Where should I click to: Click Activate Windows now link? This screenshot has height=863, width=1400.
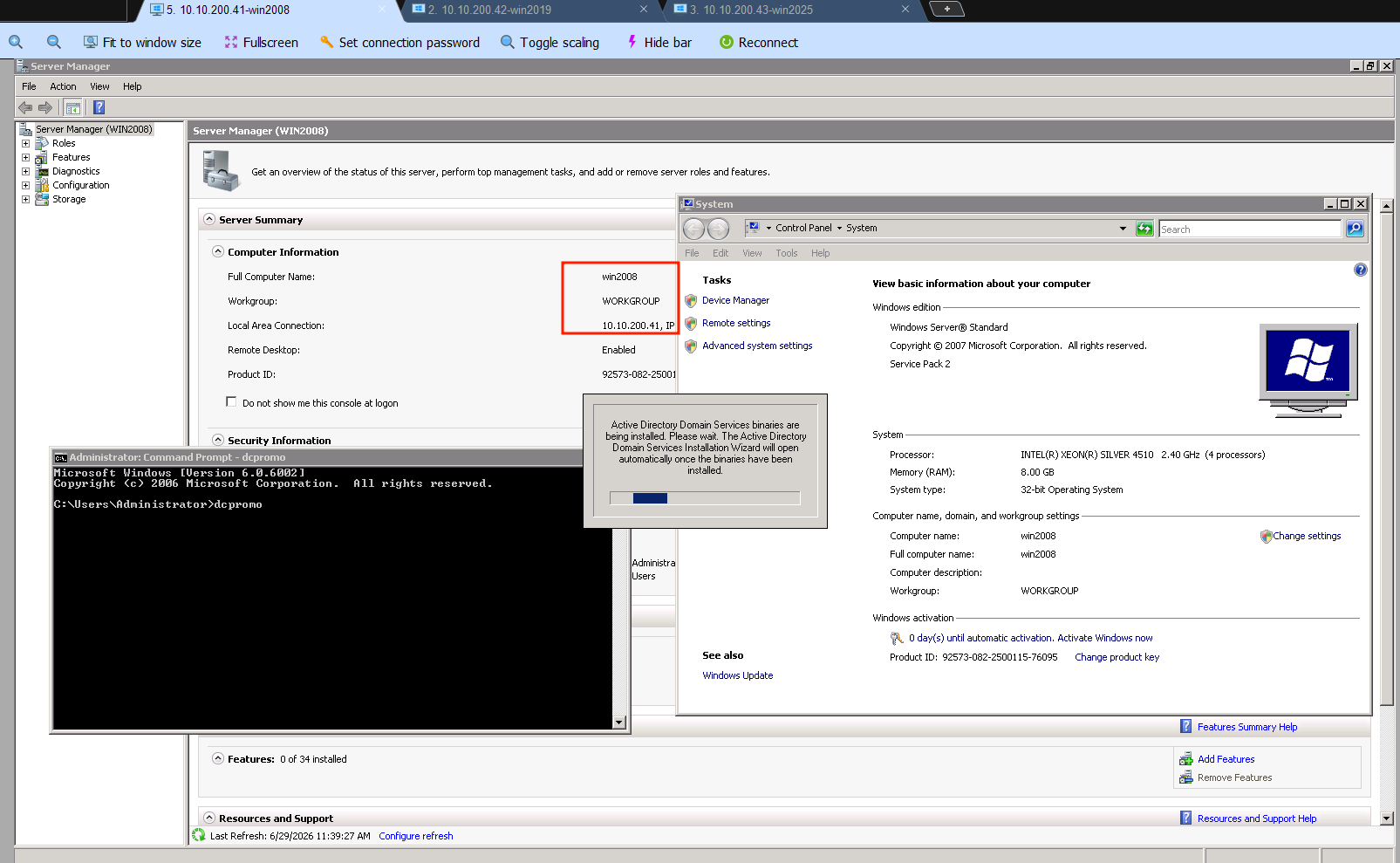(x=1104, y=638)
